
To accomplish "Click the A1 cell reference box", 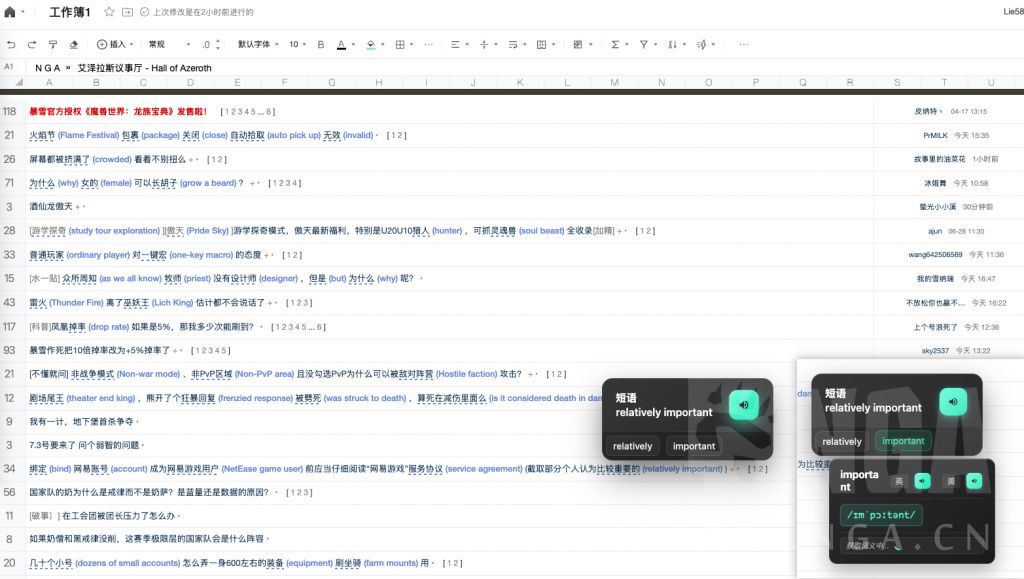I will 10,67.
